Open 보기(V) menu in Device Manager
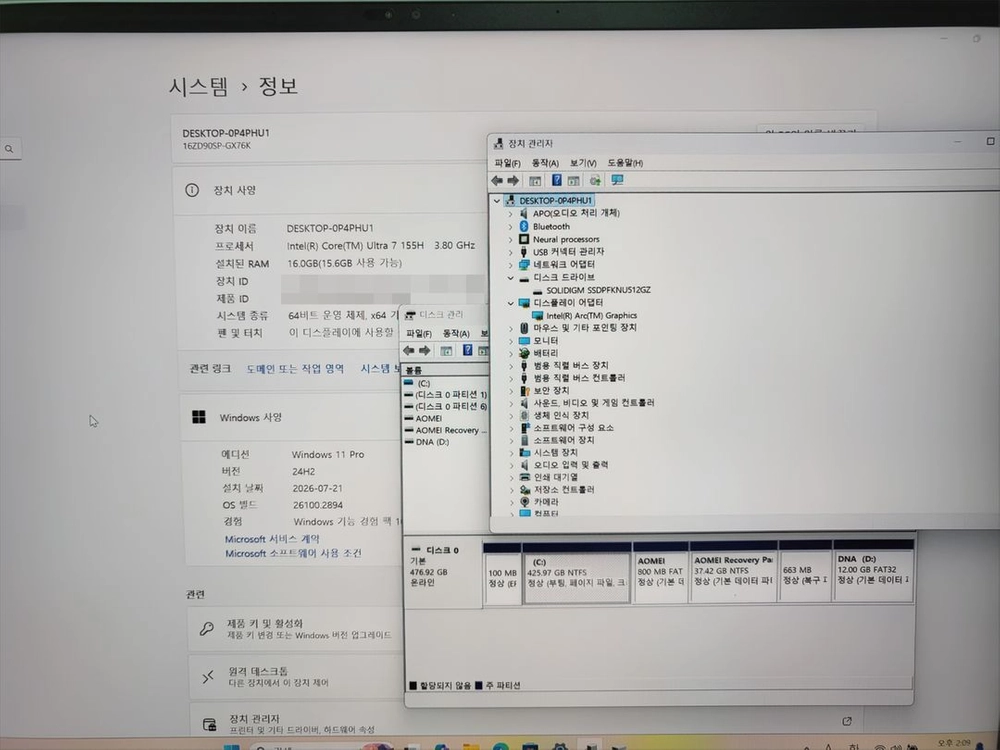This screenshot has width=1000, height=750. [x=583, y=163]
